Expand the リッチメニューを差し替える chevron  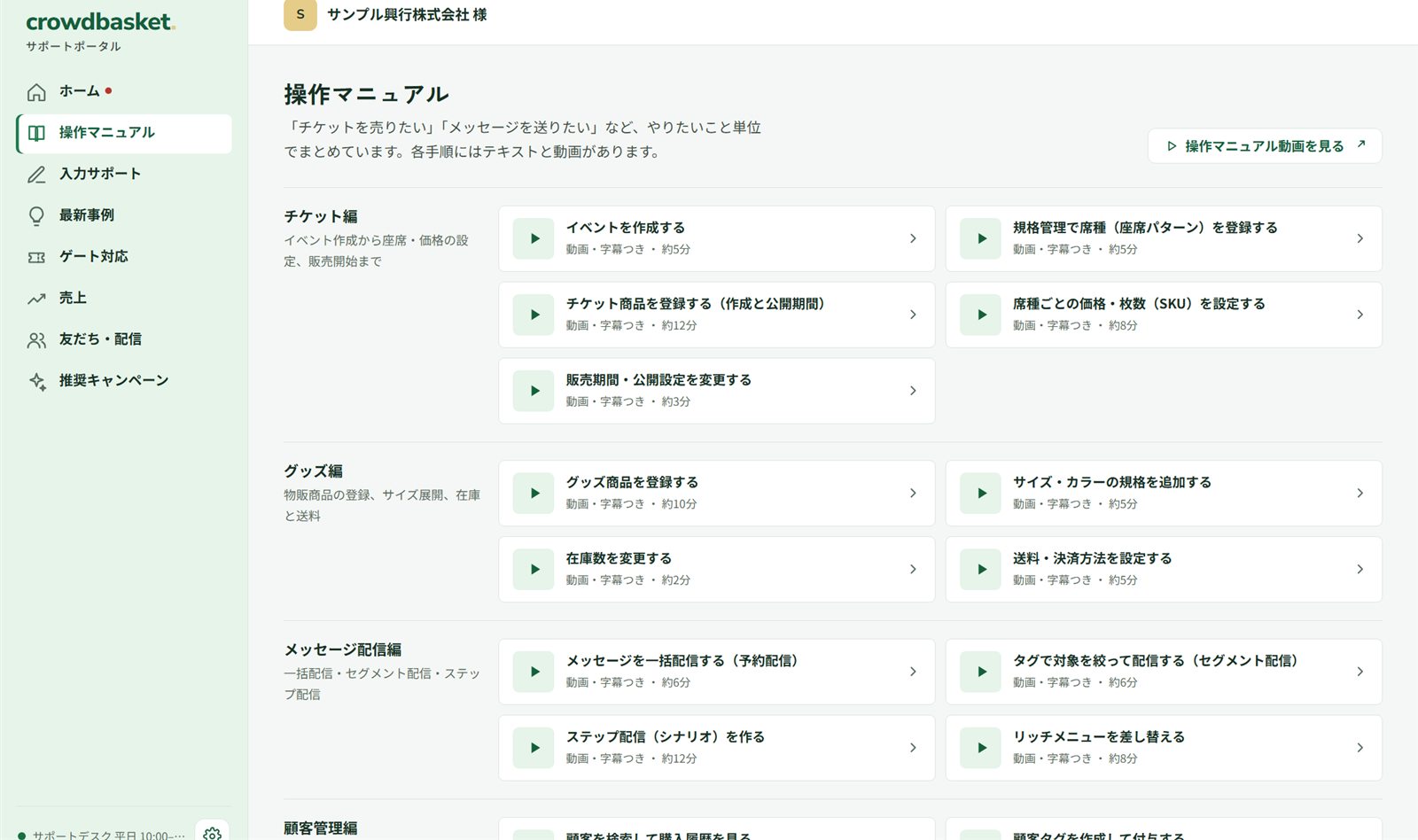[1360, 748]
